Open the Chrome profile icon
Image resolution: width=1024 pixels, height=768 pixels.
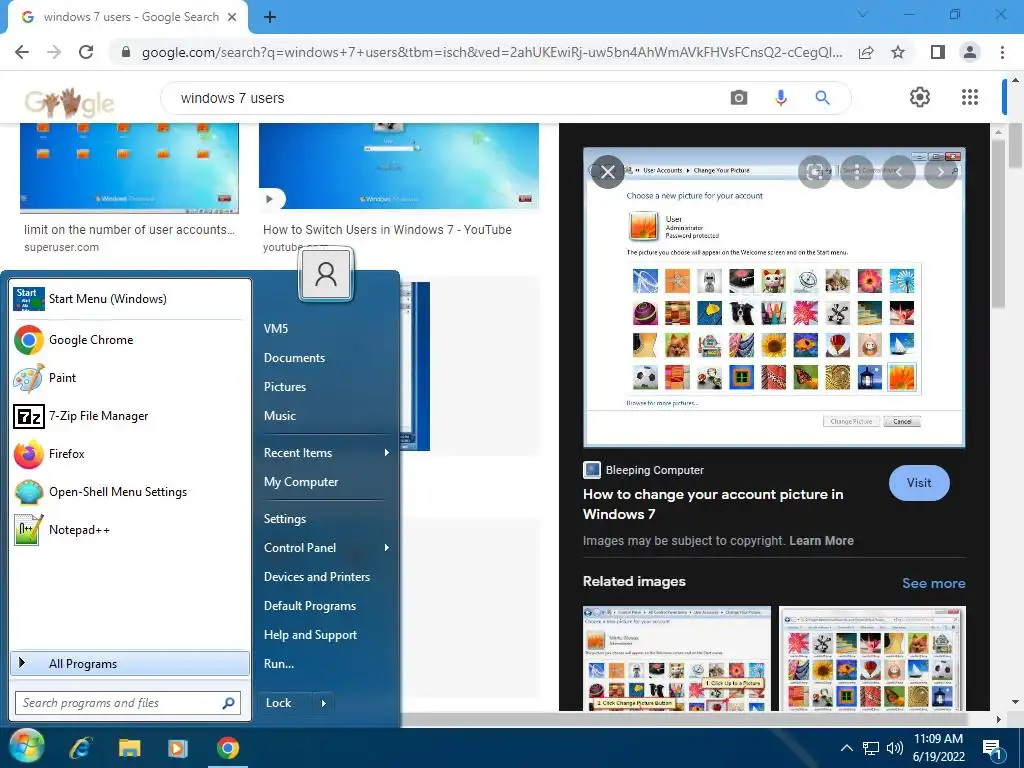tap(970, 52)
